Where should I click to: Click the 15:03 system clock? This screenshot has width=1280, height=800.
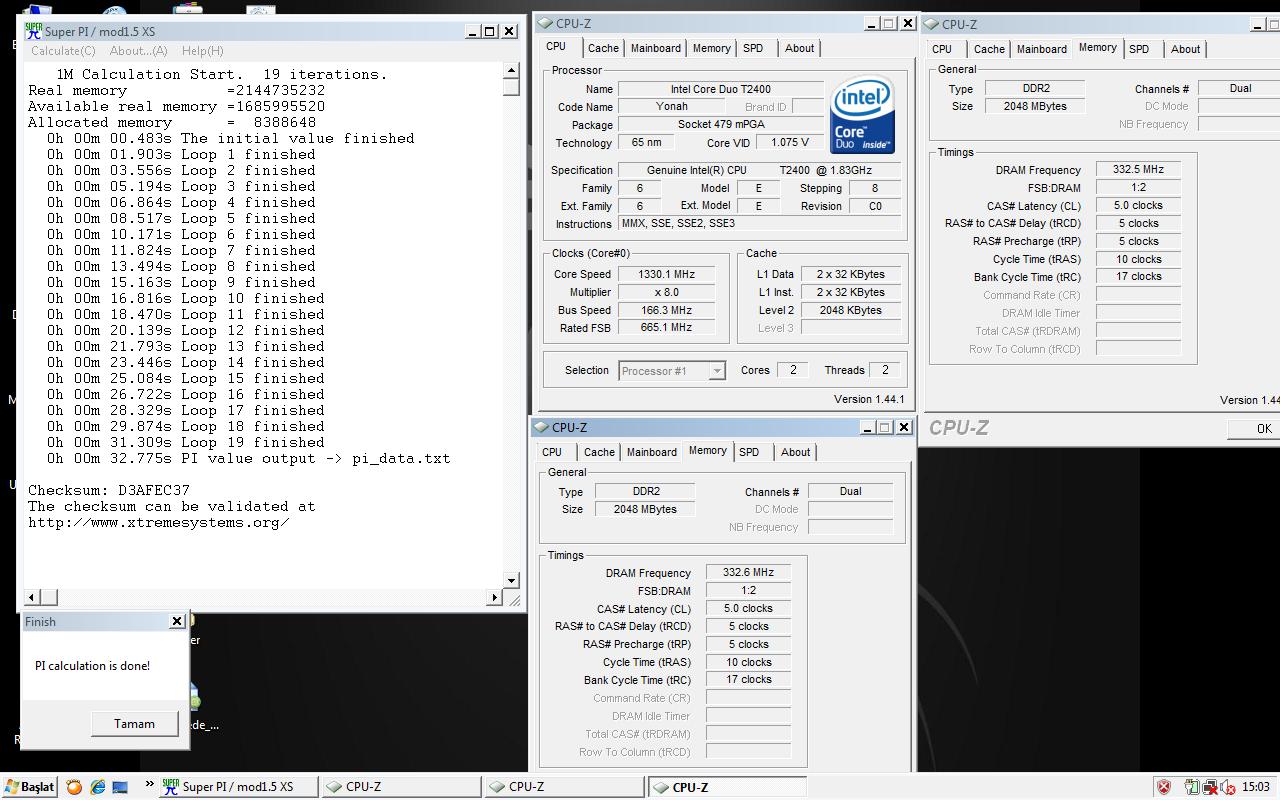point(1256,787)
